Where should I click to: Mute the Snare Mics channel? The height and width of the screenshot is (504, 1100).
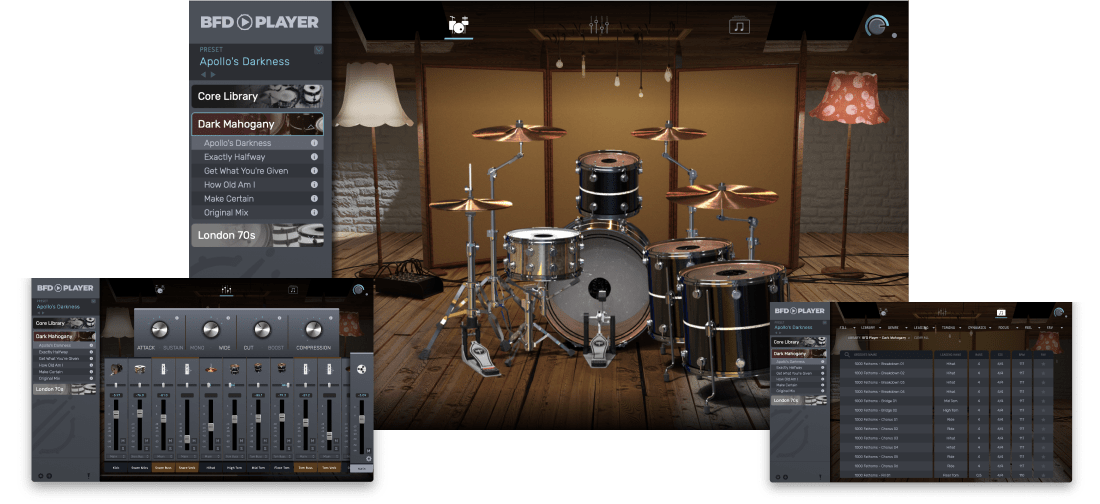pyautogui.click(x=147, y=441)
